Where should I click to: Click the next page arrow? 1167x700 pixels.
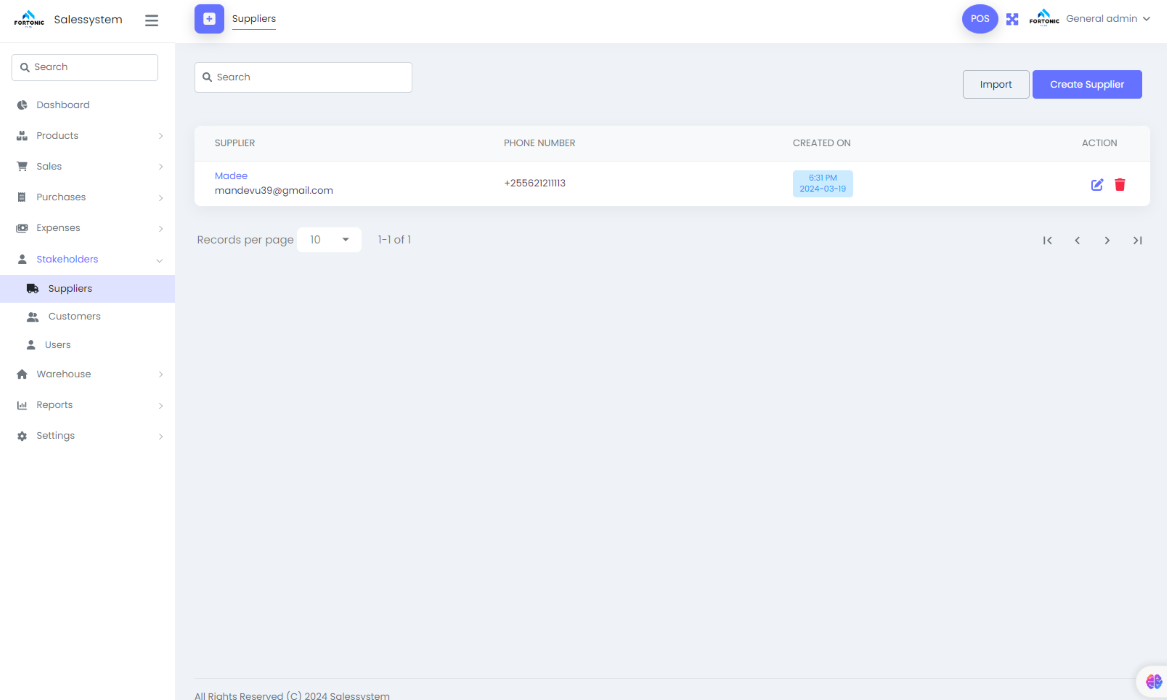tap(1107, 240)
